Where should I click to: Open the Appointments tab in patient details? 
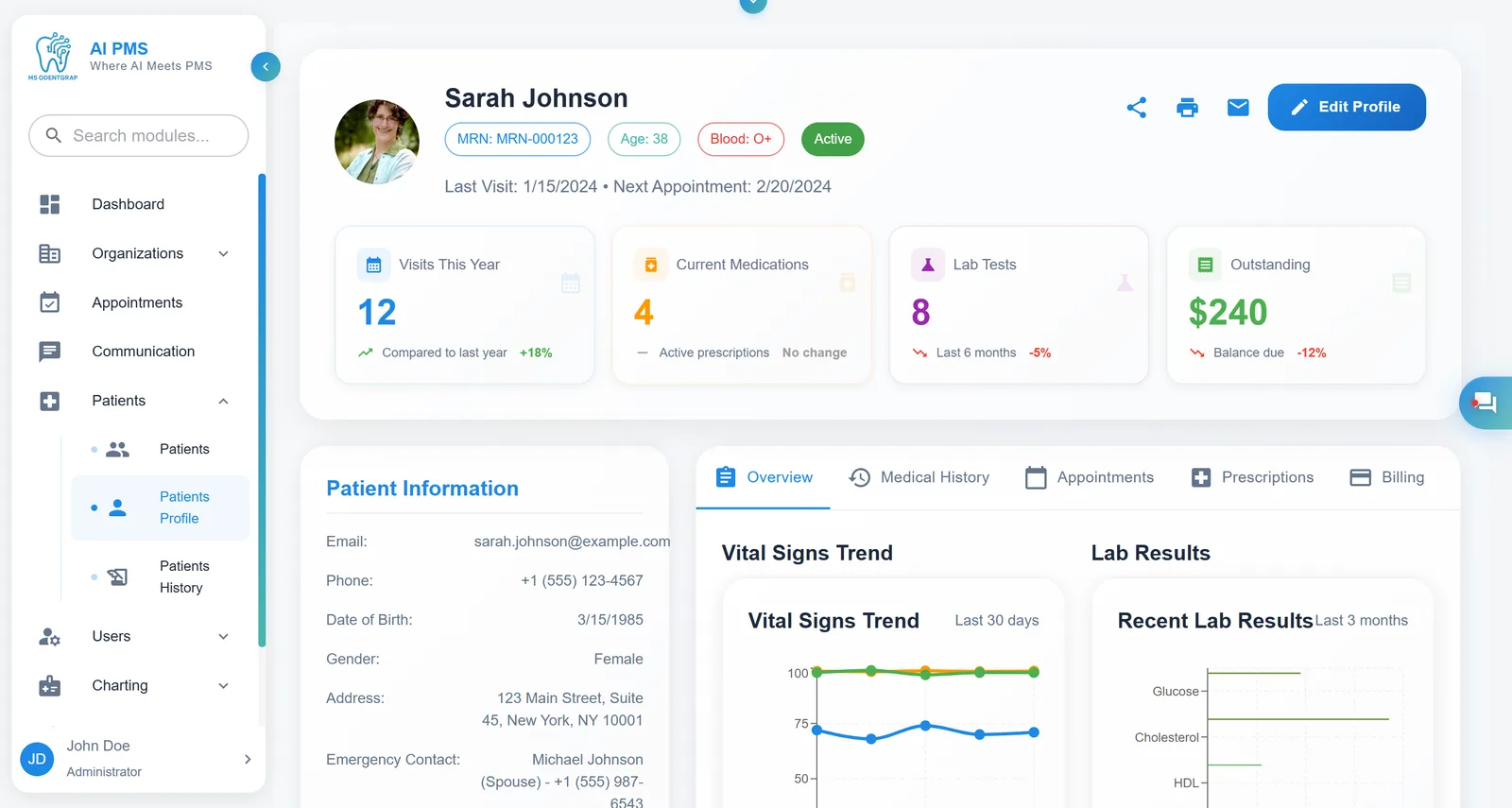point(1090,478)
